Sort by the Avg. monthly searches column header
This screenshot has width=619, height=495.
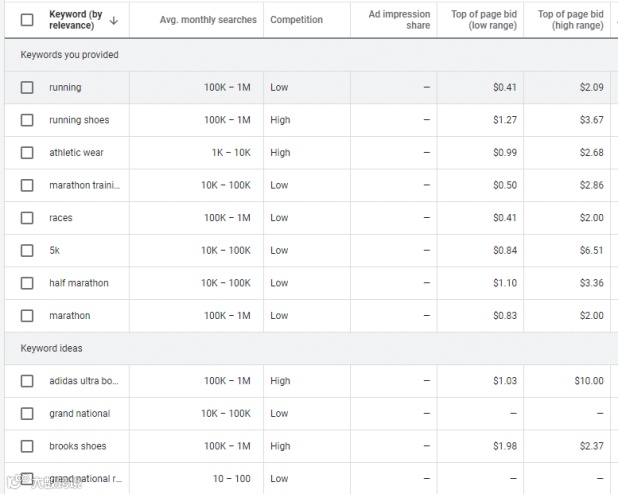(x=208, y=20)
